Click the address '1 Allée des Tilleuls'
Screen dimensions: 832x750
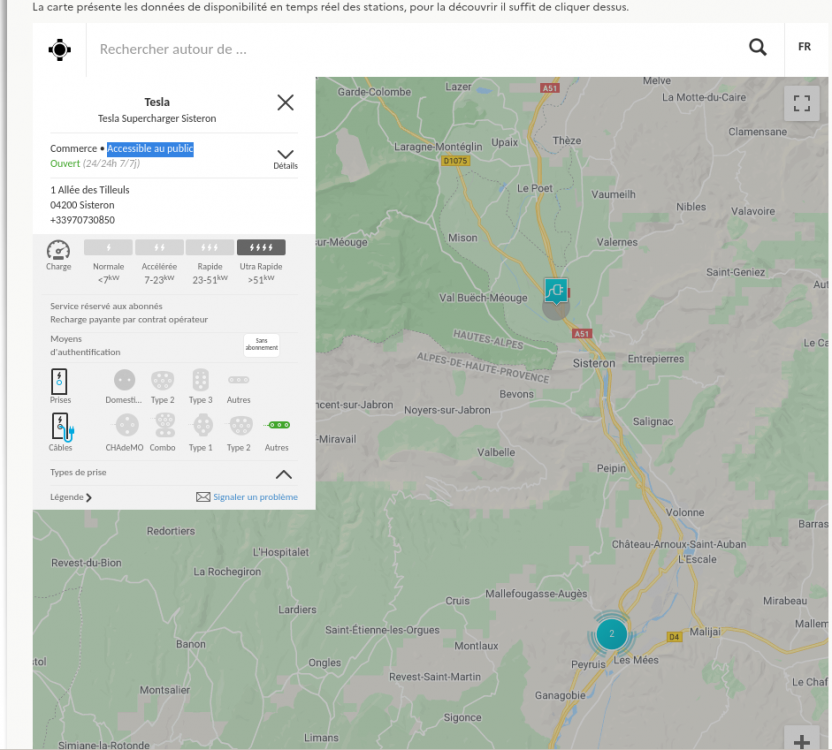[90, 190]
